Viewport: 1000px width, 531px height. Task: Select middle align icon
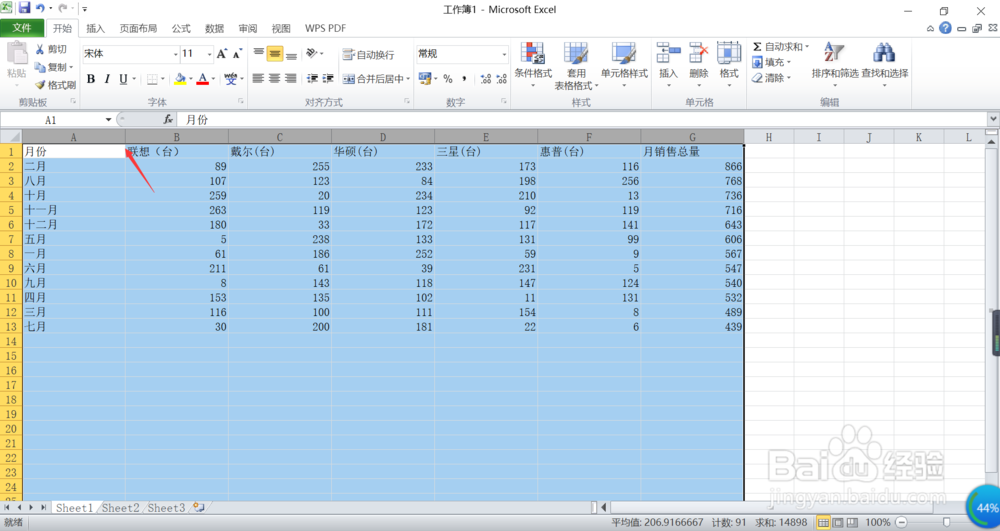point(274,54)
